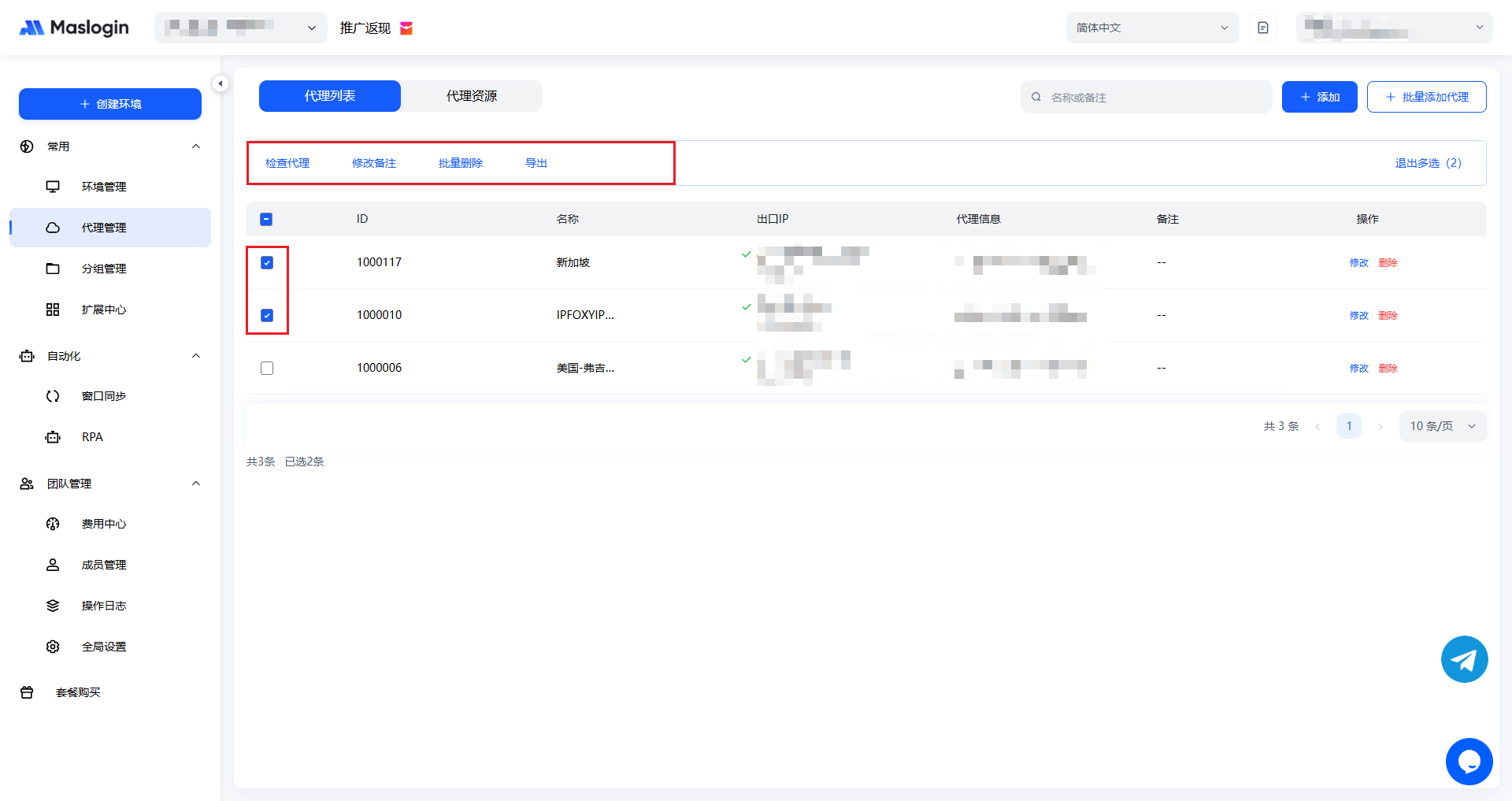Screen dimensions: 1512x801
Task: Switch to the 代理资源 tab
Action: click(471, 96)
